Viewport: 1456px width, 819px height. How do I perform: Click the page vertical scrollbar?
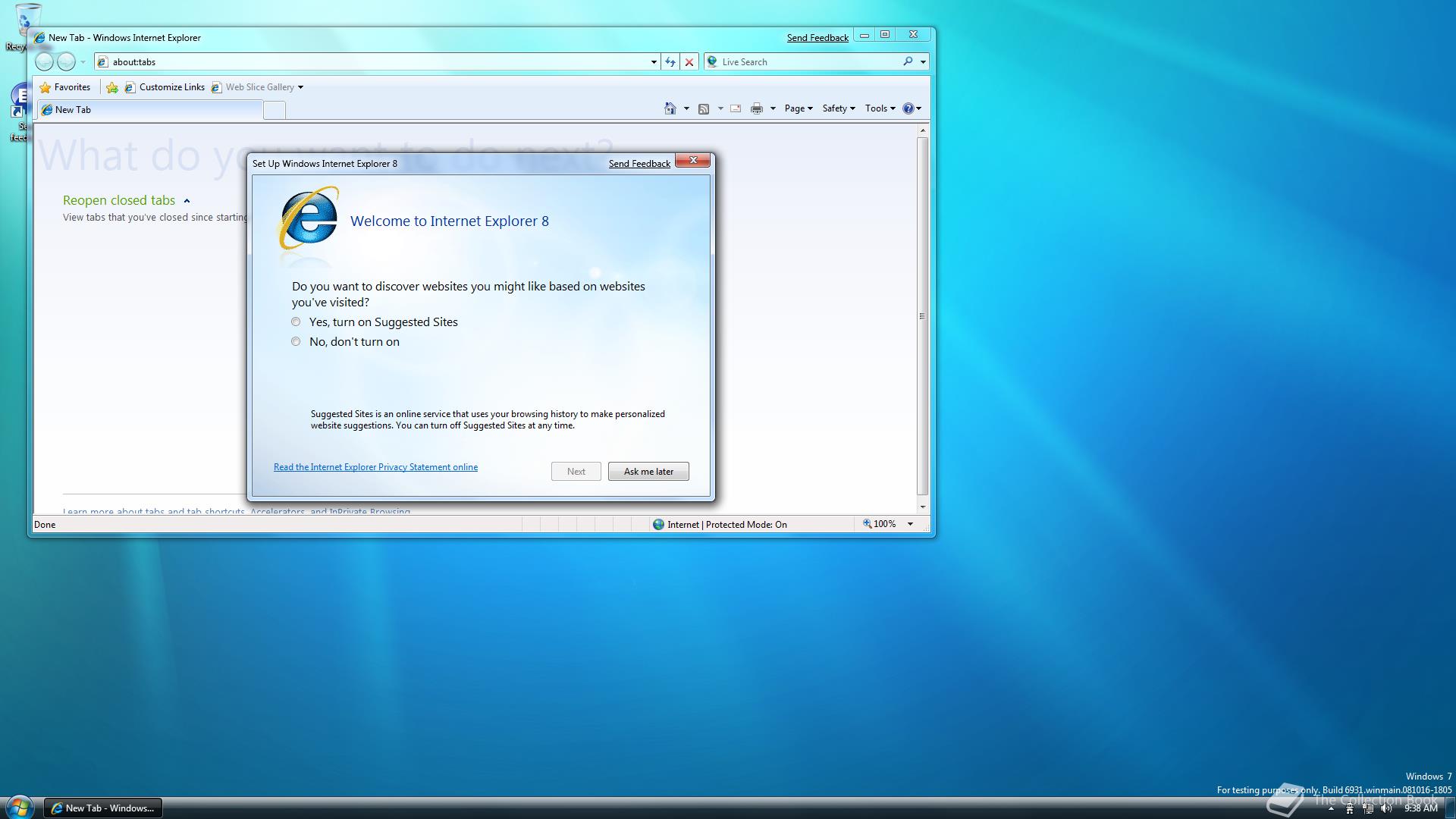point(922,315)
